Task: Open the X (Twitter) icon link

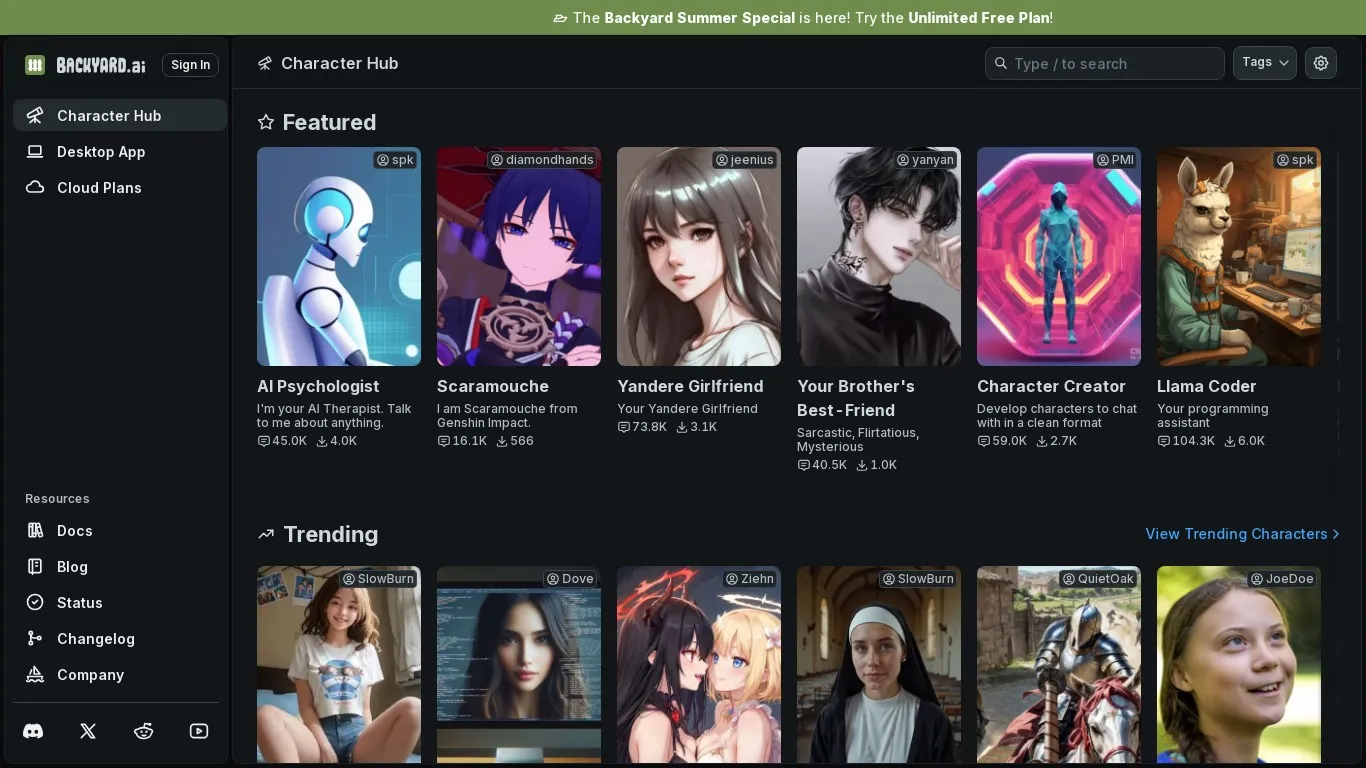Action: (x=88, y=731)
